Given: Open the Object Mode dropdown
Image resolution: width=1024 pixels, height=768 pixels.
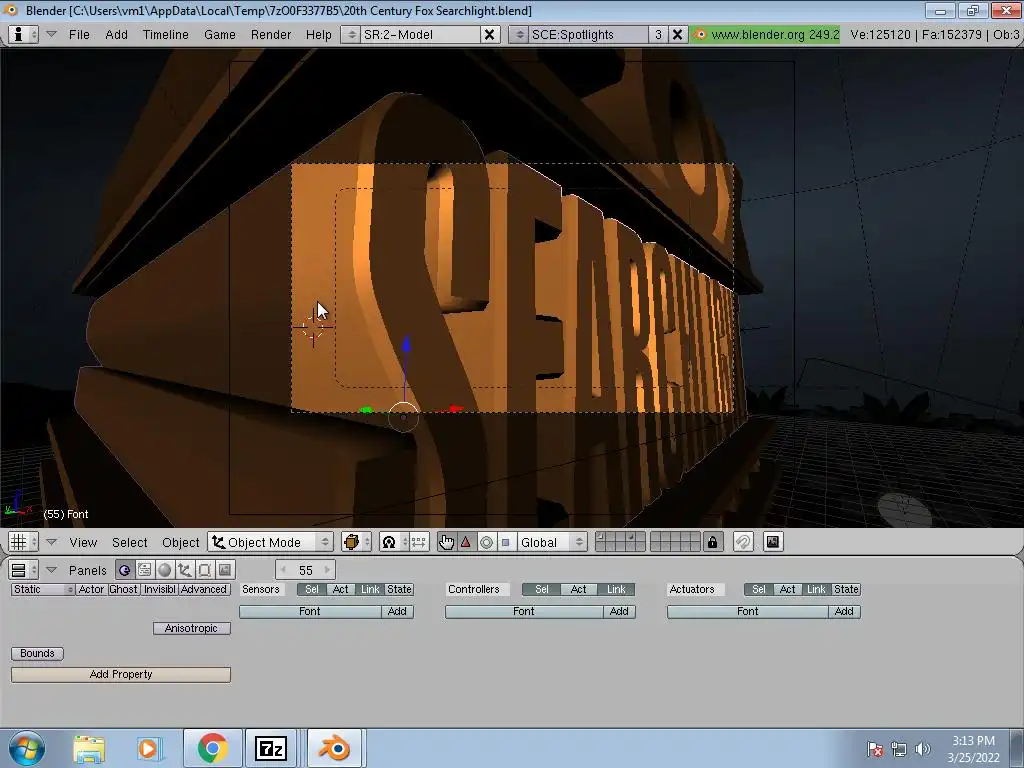Looking at the screenshot, I should (x=271, y=542).
